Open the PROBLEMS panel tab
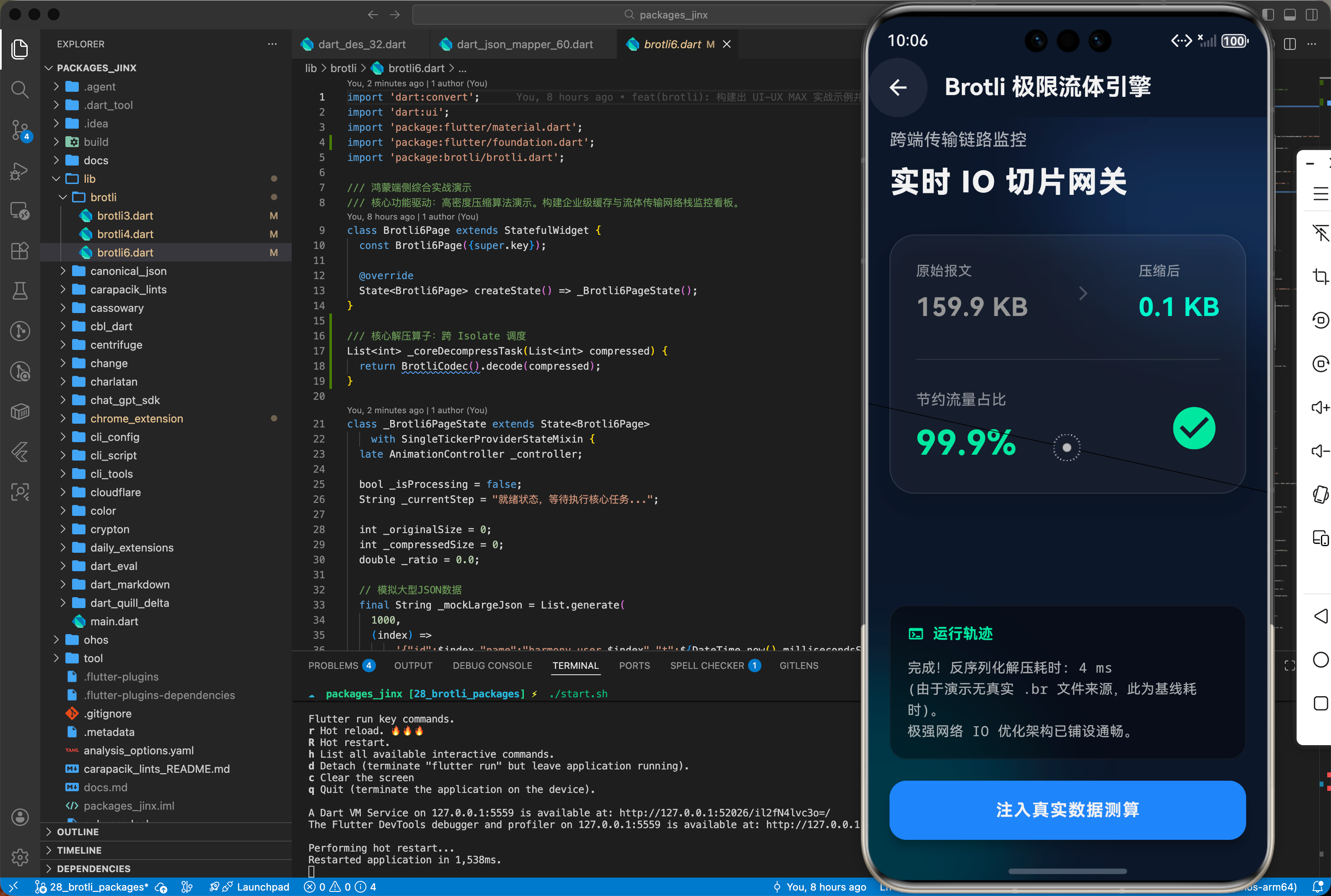 pos(341,666)
